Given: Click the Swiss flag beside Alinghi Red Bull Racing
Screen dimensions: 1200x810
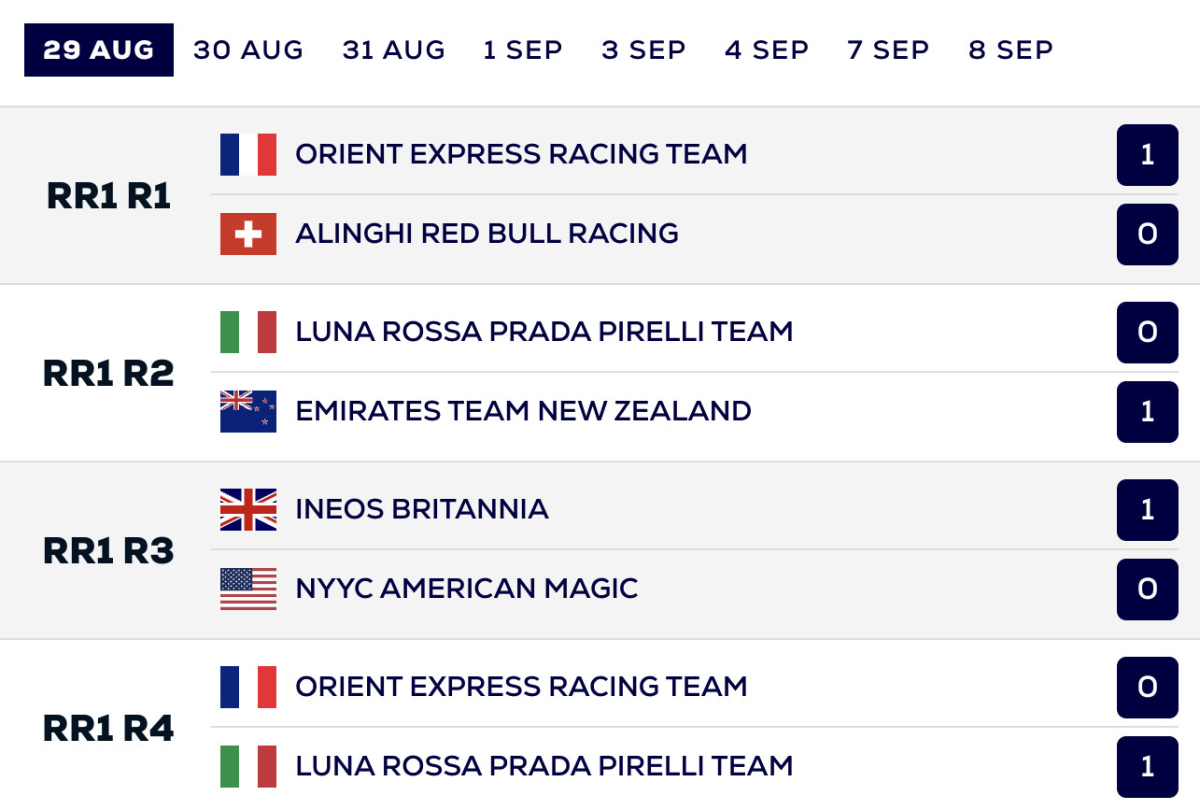Looking at the screenshot, I should pyautogui.click(x=248, y=234).
